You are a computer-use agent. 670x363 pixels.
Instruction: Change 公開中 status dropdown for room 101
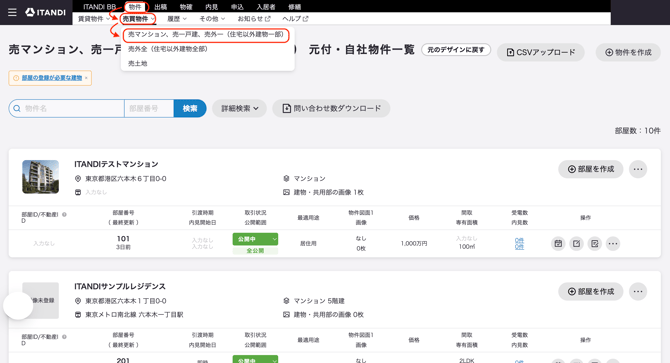coord(255,239)
